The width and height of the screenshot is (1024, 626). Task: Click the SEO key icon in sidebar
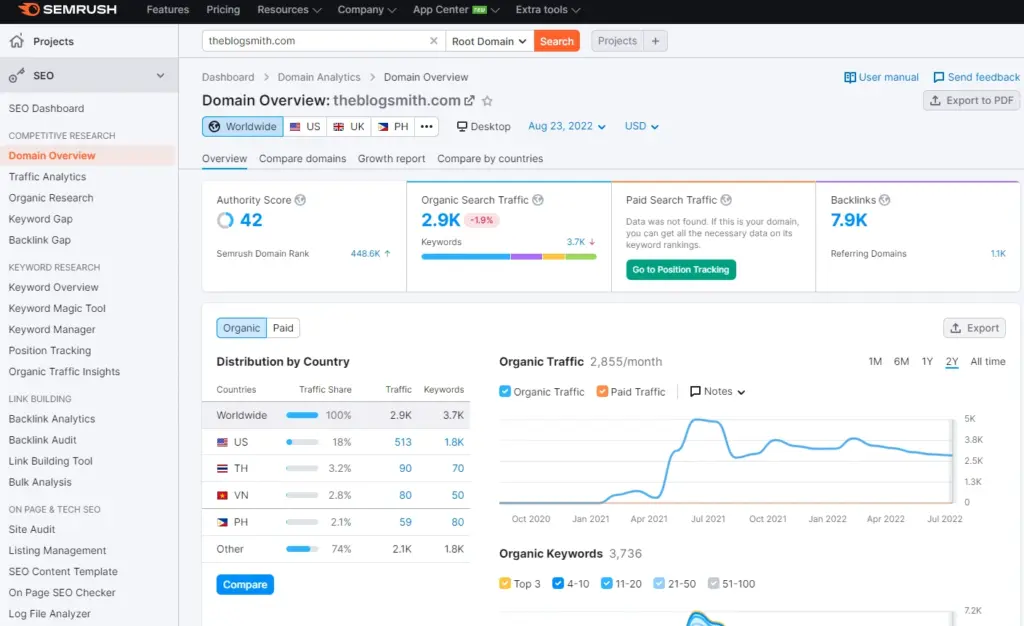[17, 75]
